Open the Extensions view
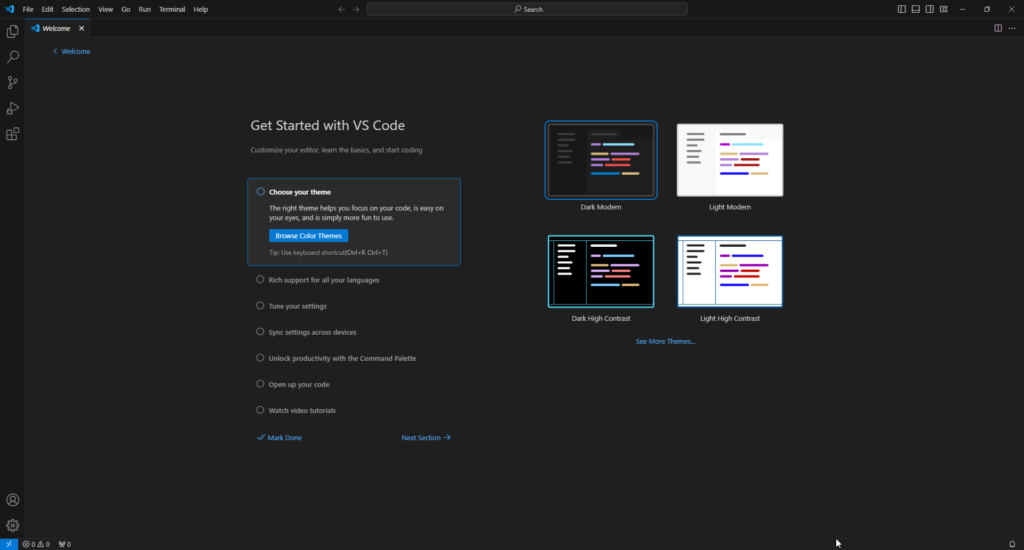The width and height of the screenshot is (1024, 550). (12, 134)
